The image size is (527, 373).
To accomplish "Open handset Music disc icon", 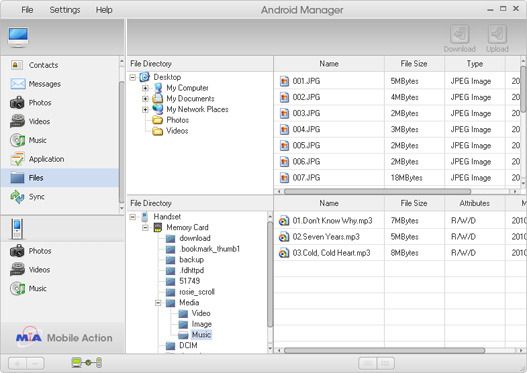I will (17, 288).
